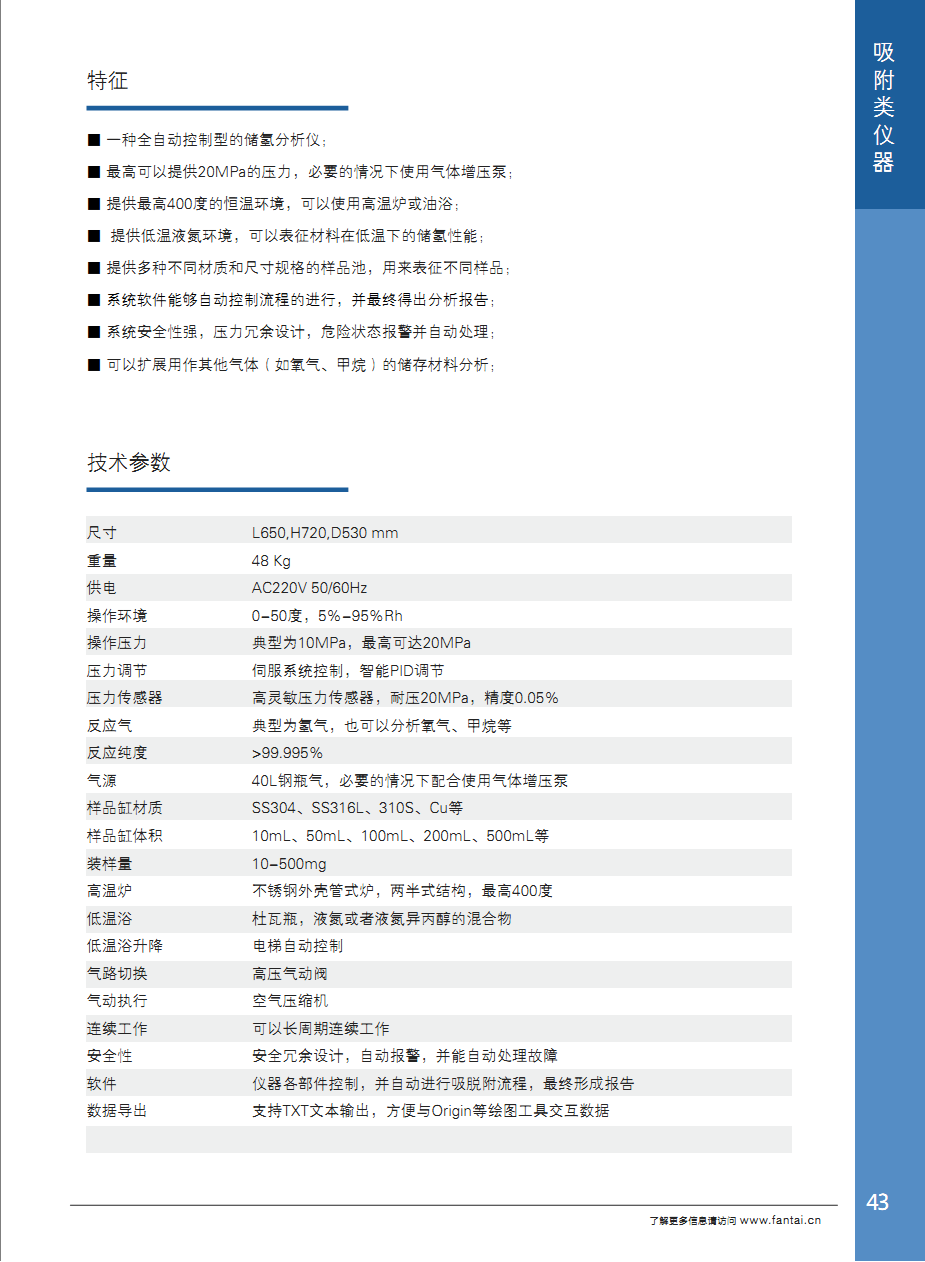Click the 压力传感器 row label

pos(124,698)
